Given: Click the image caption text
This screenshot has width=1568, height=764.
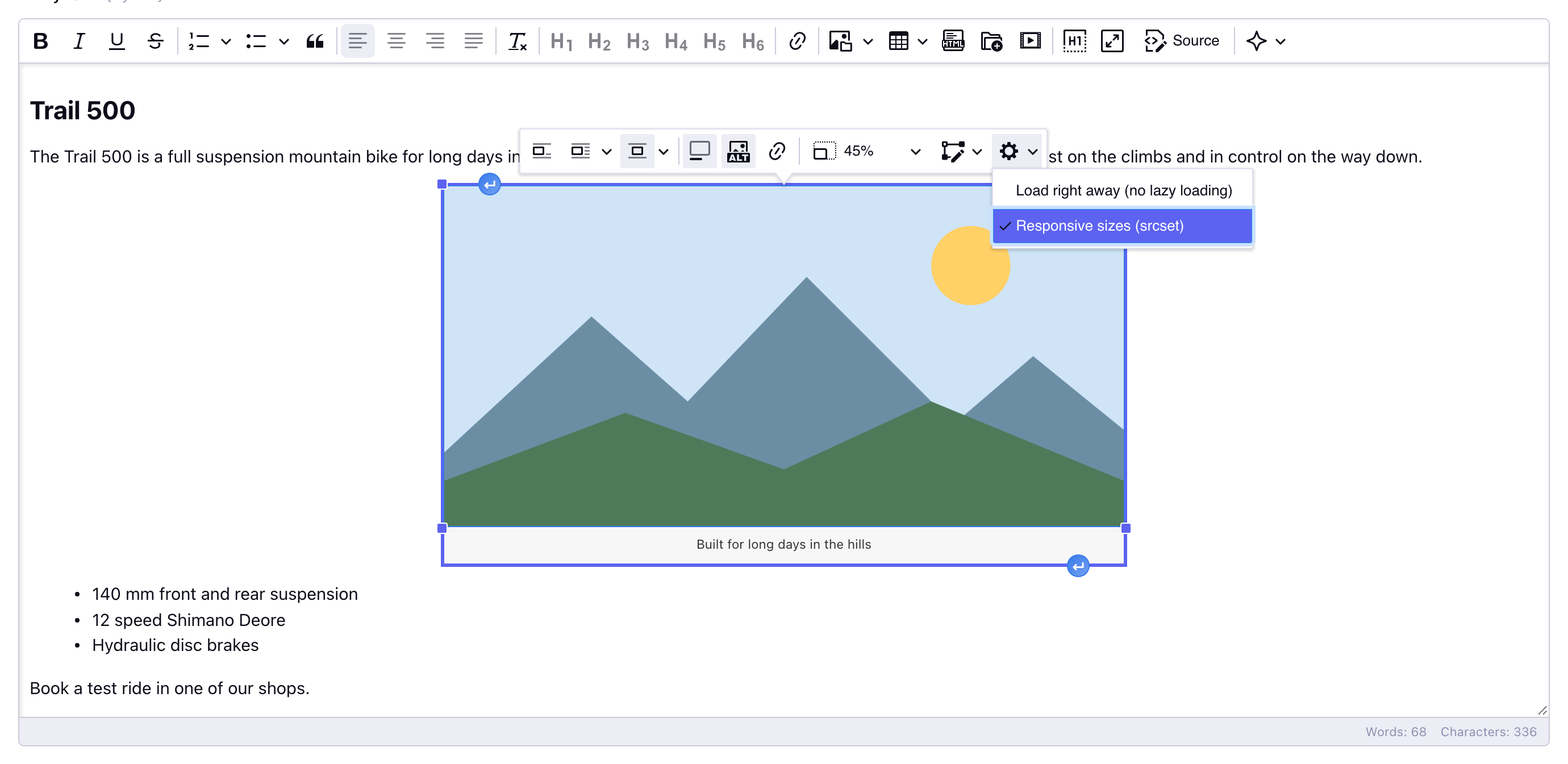Looking at the screenshot, I should pos(783,544).
